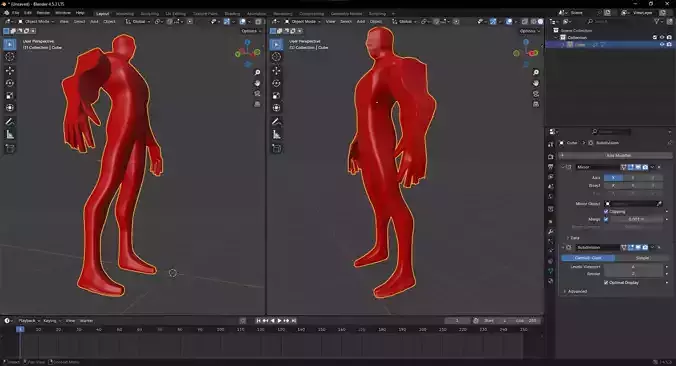The width and height of the screenshot is (676, 366).
Task: Select the Measure tool in left viewport
Action: [x=9, y=135]
